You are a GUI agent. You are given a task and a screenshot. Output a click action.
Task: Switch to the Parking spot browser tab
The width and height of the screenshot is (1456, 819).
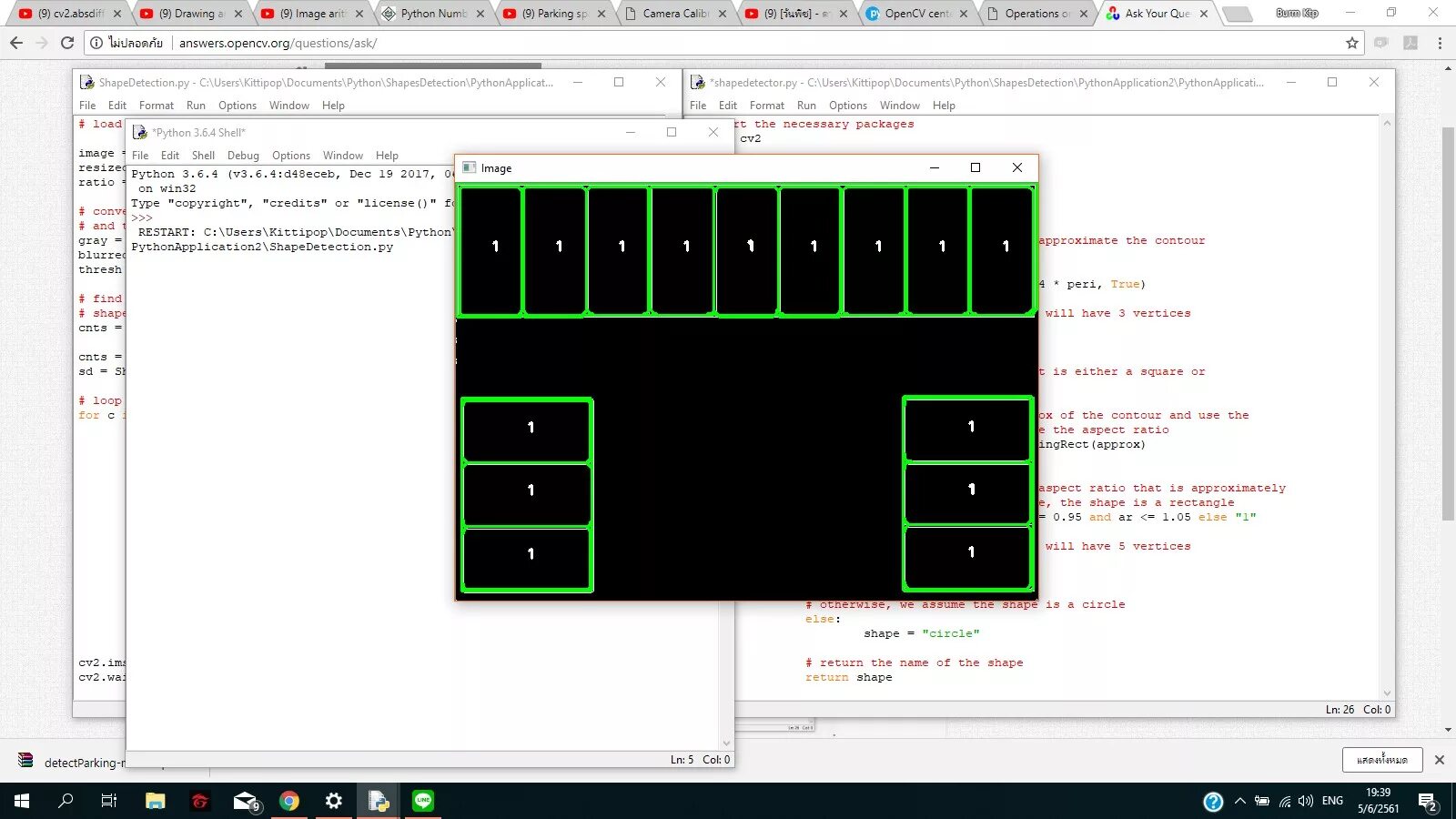pyautogui.click(x=554, y=14)
